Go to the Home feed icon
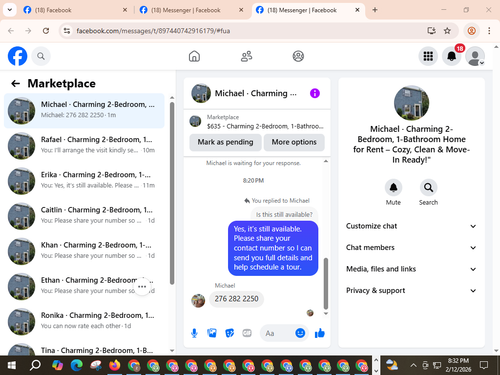500x375 pixels. 194,56
